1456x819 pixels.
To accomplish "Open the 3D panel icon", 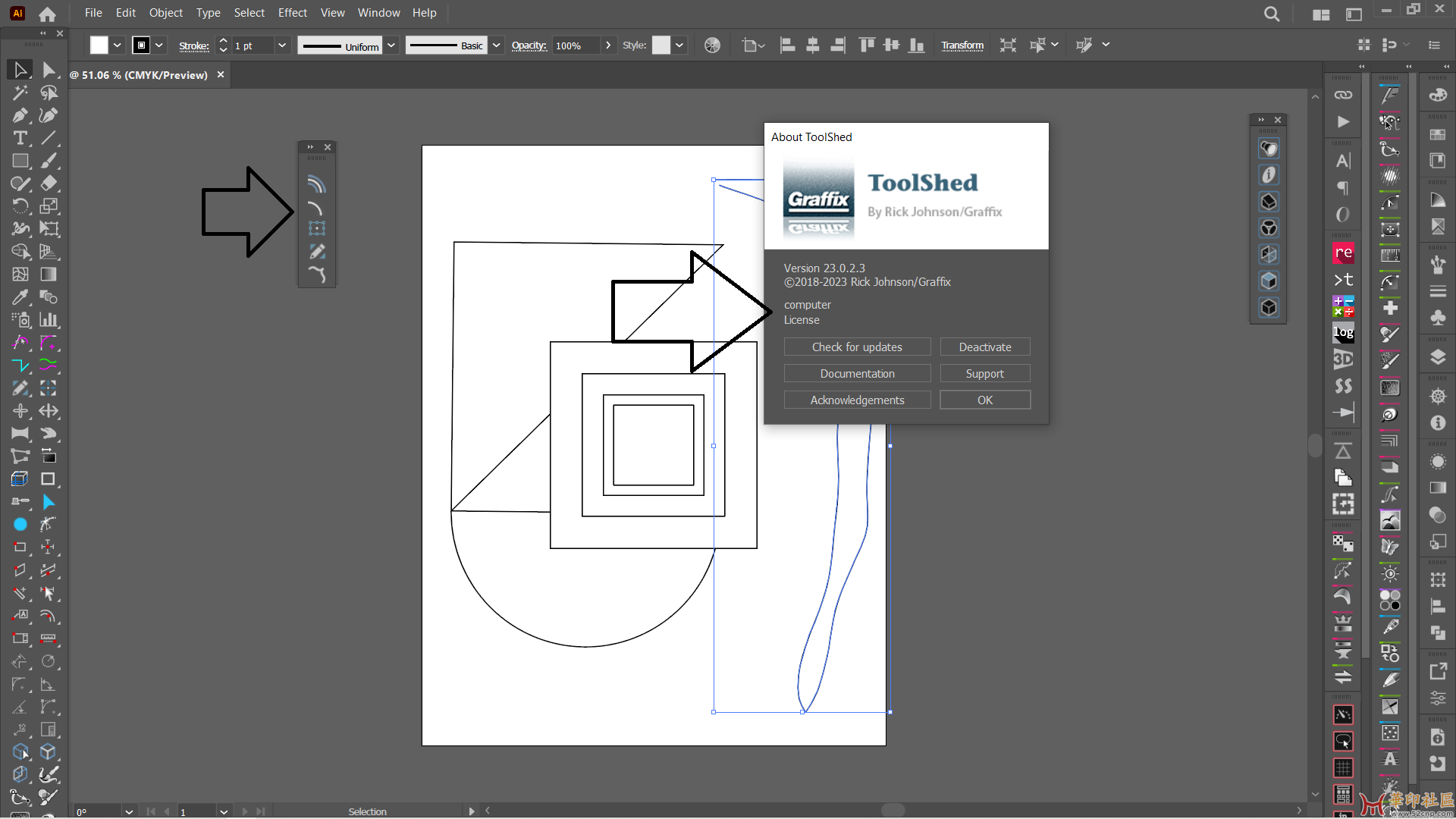I will (1343, 359).
